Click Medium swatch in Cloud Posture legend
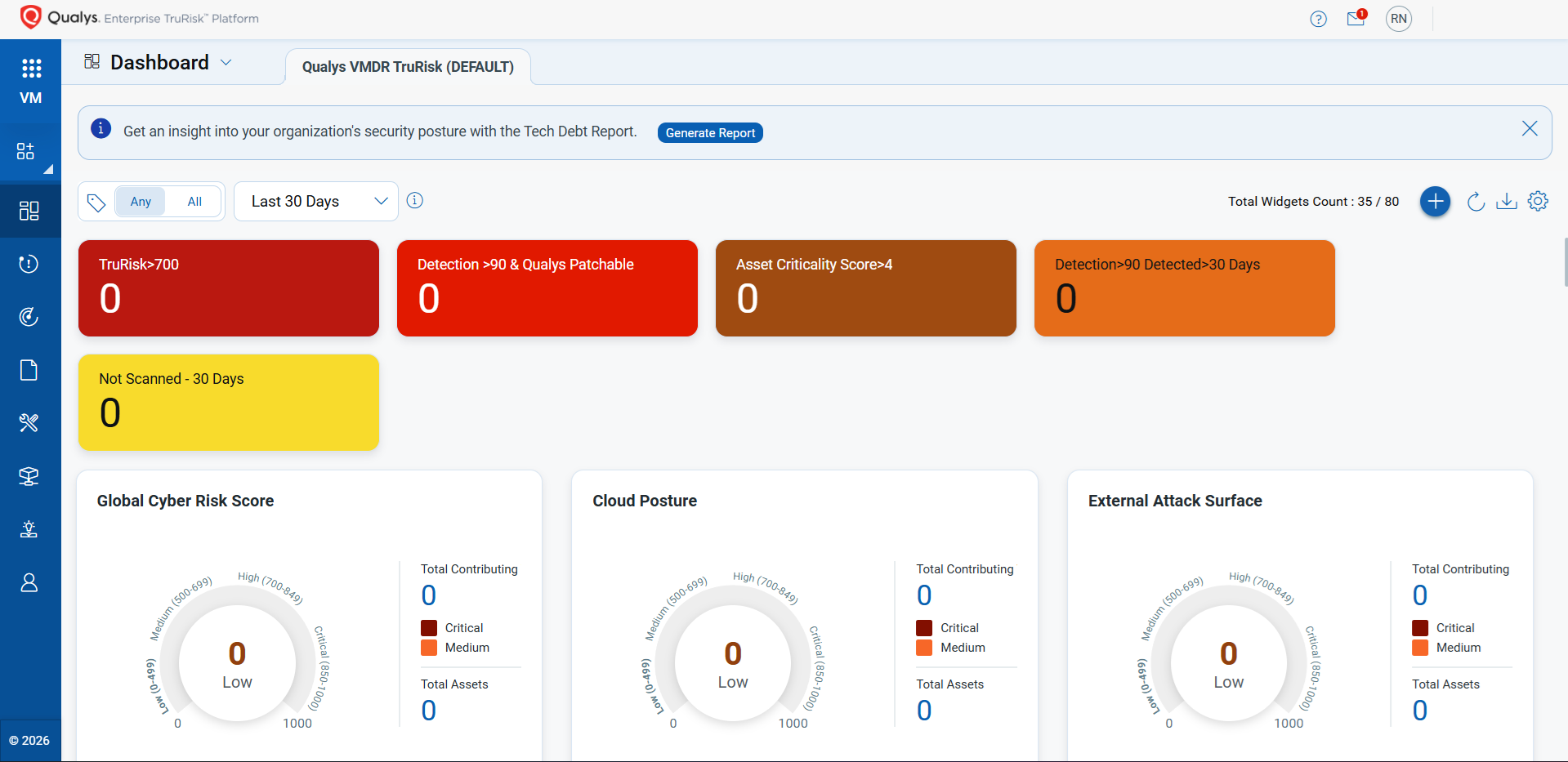1568x762 pixels. 924,648
